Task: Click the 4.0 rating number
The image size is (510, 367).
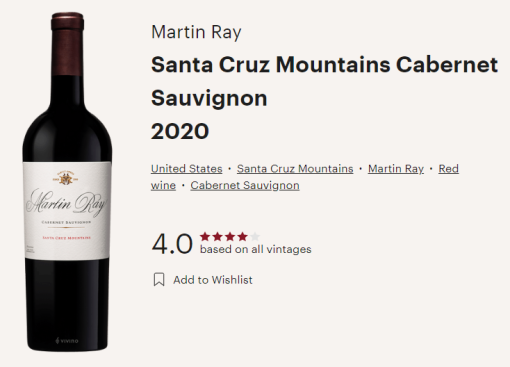Action: pos(172,244)
